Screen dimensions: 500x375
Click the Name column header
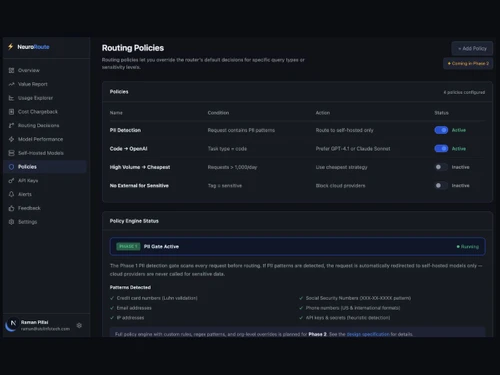[116, 113]
